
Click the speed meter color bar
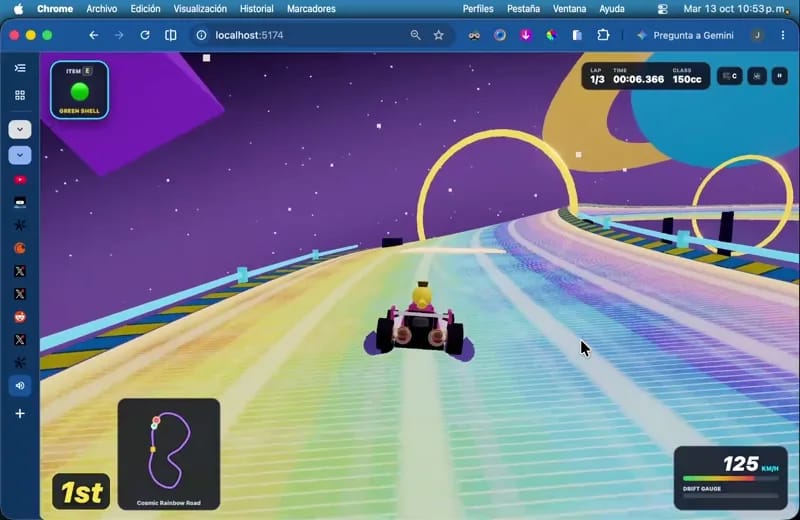tap(731, 479)
